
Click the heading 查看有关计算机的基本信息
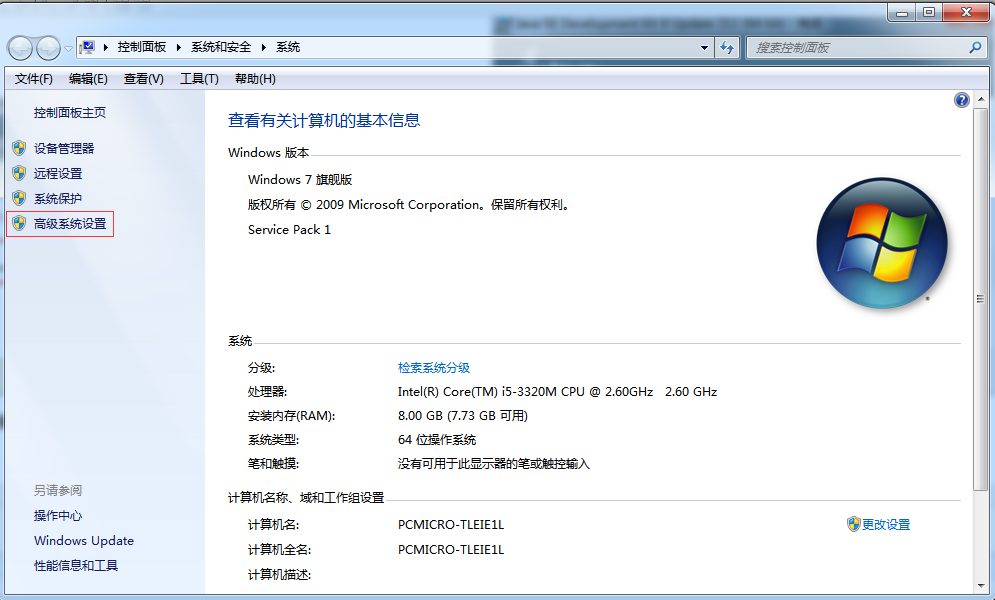pos(324,121)
